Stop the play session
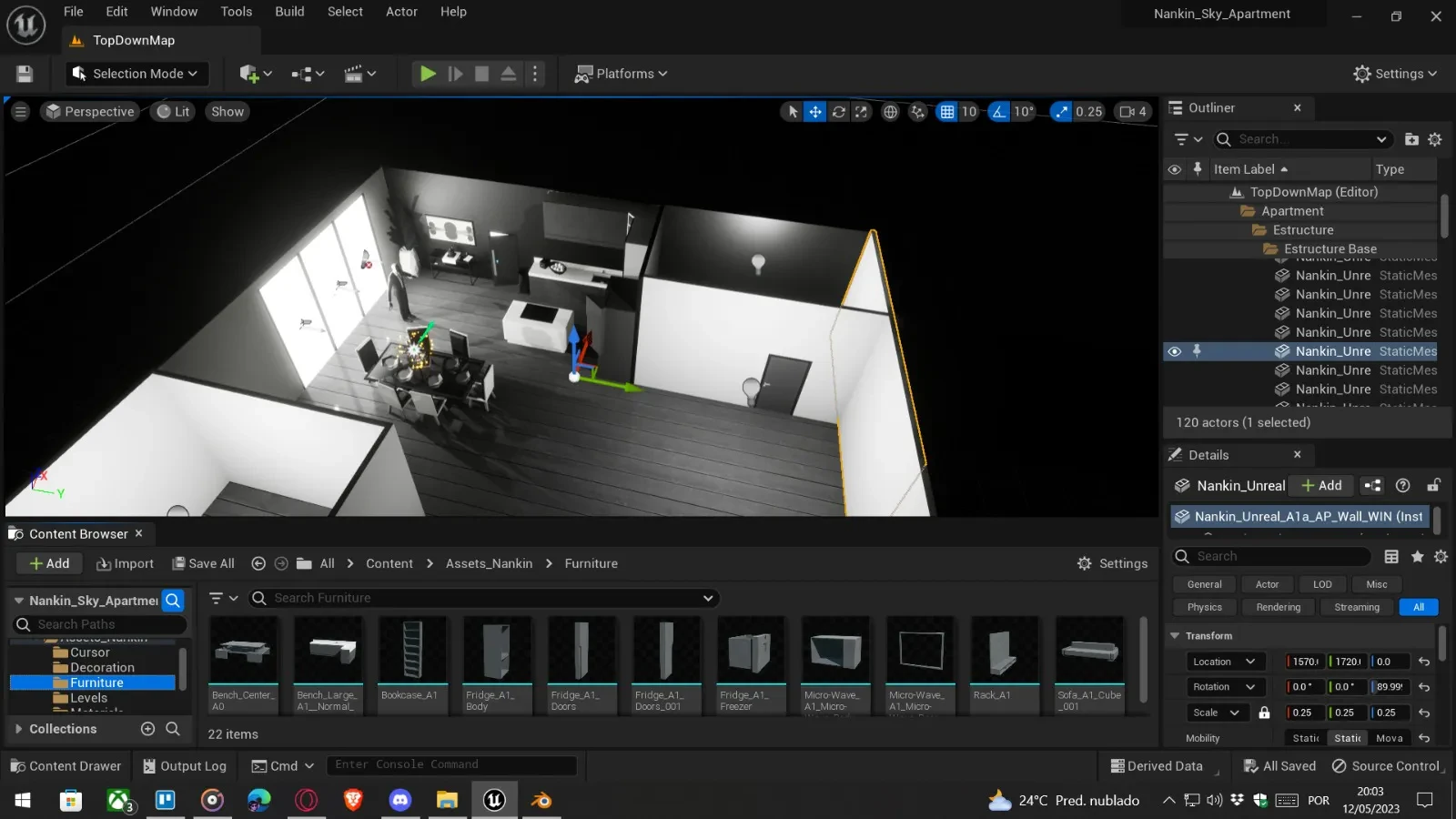The image size is (1456, 819). [x=481, y=74]
